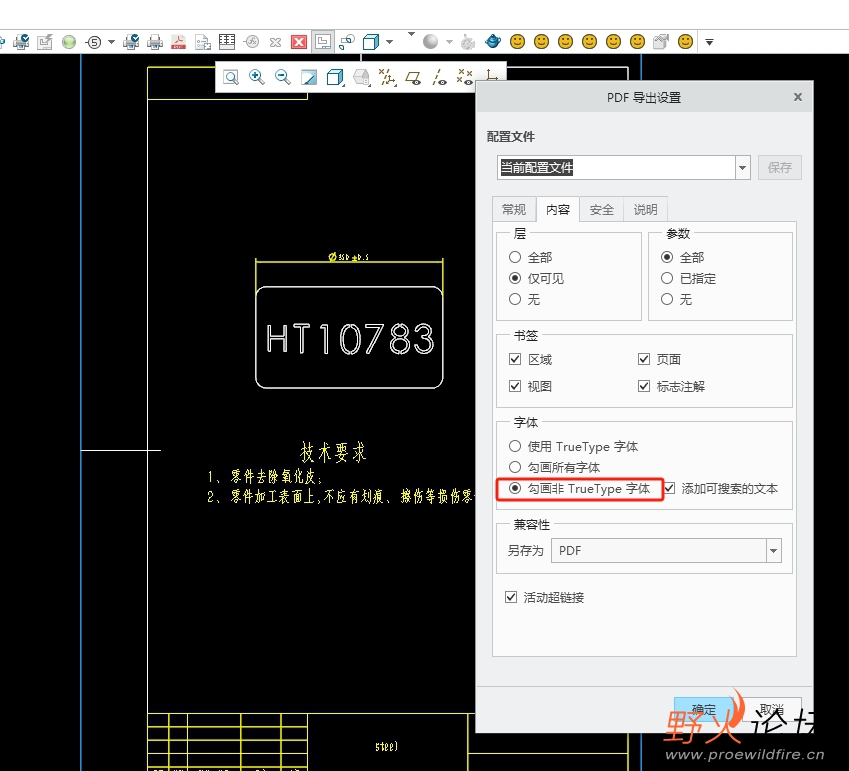Click the overlapping shapes toolbar icon
The image size is (849, 771).
pyautogui.click(x=347, y=42)
